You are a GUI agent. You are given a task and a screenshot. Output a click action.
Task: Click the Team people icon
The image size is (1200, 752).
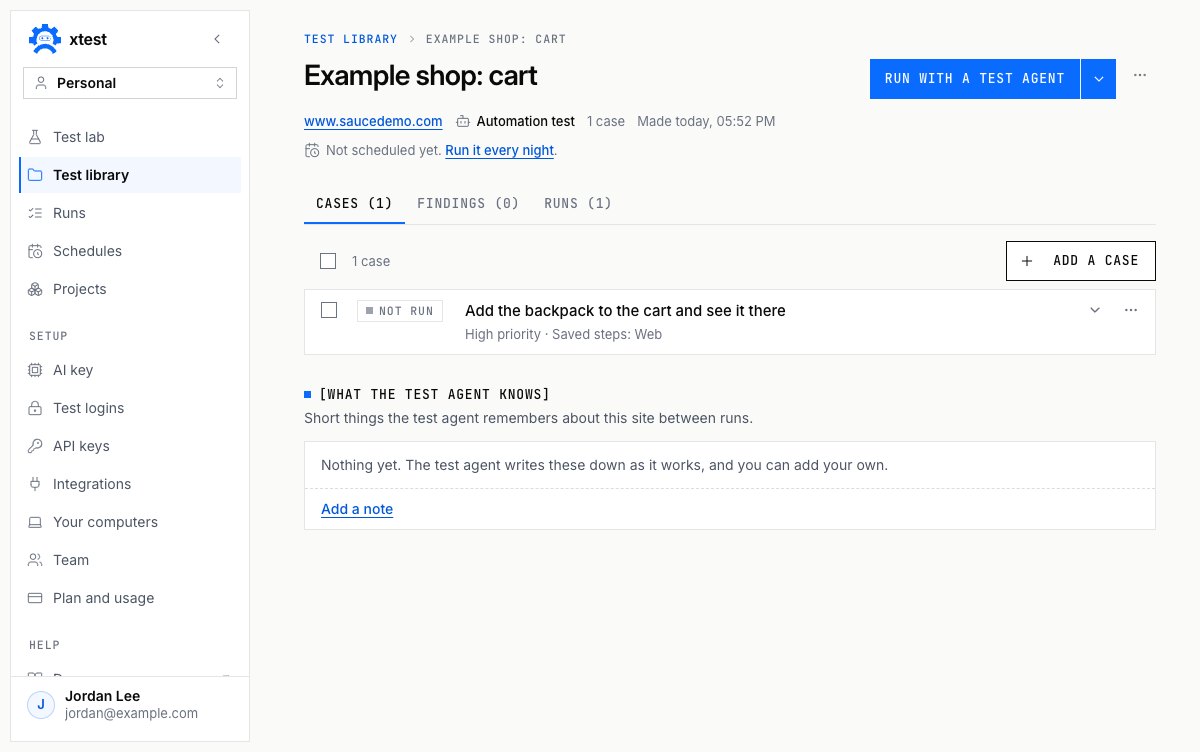tap(35, 560)
